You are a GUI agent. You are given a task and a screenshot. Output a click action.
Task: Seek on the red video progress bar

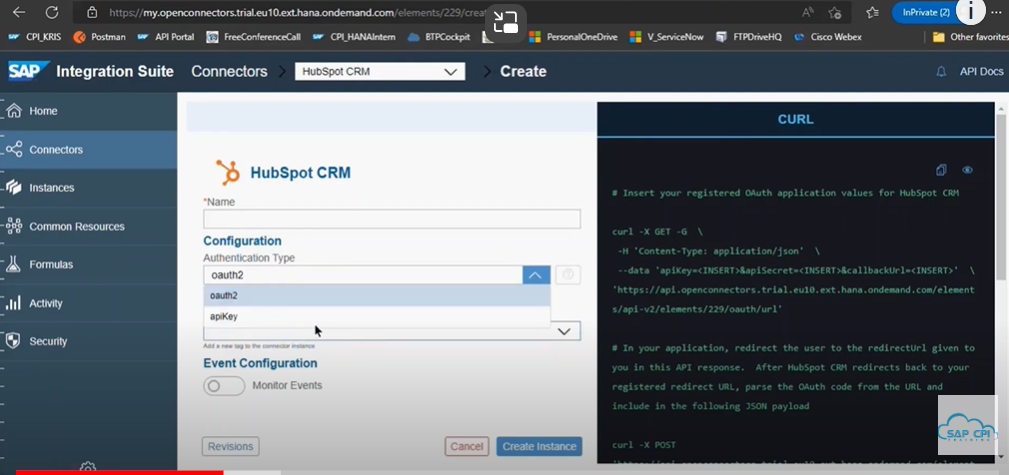[119, 472]
